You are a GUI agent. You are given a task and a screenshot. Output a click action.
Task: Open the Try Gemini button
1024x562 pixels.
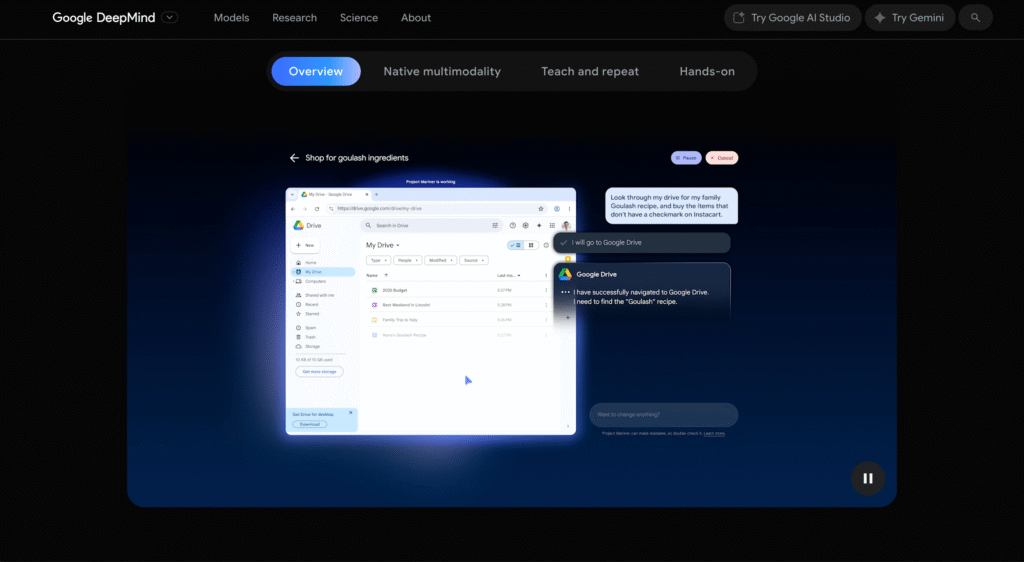point(910,18)
